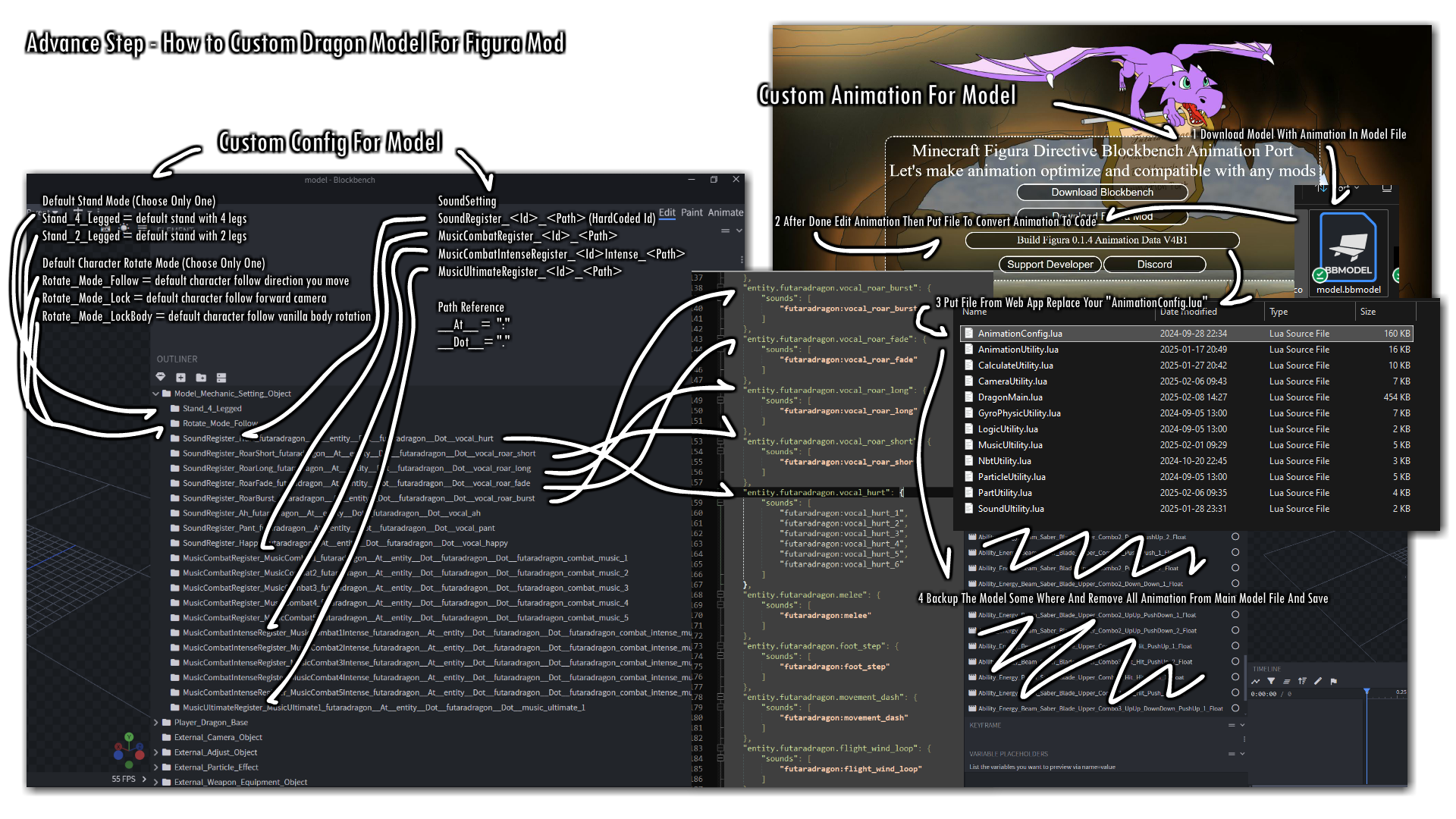Toggle the circle on the topmost visible animation row

1235,536
